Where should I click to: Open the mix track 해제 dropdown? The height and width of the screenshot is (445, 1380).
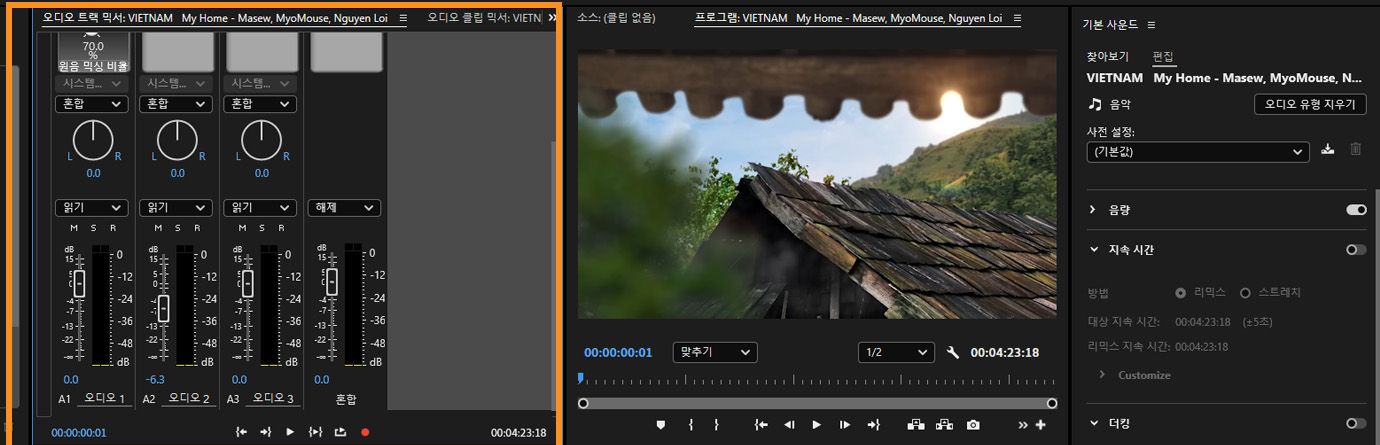click(344, 208)
